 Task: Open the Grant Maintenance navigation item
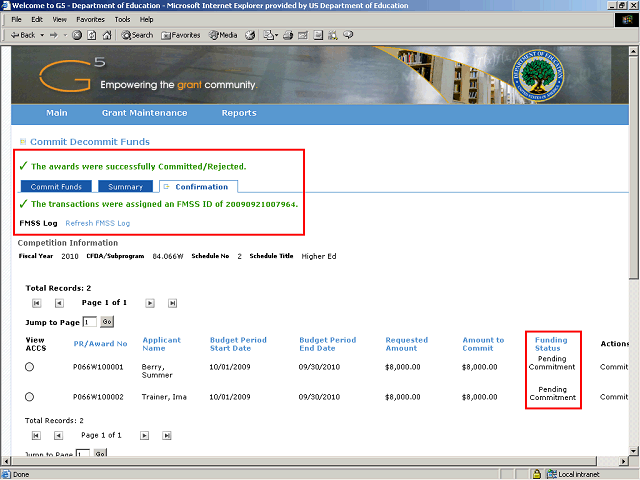click(144, 113)
